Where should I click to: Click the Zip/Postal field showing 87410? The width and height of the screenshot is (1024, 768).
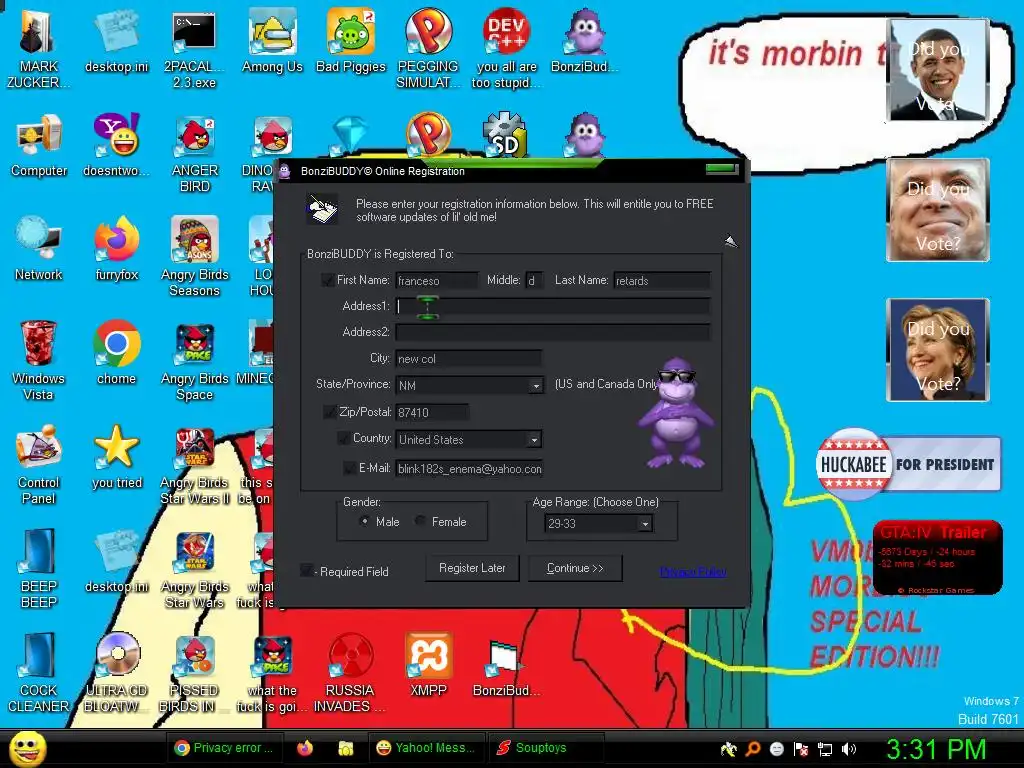[x=432, y=413]
